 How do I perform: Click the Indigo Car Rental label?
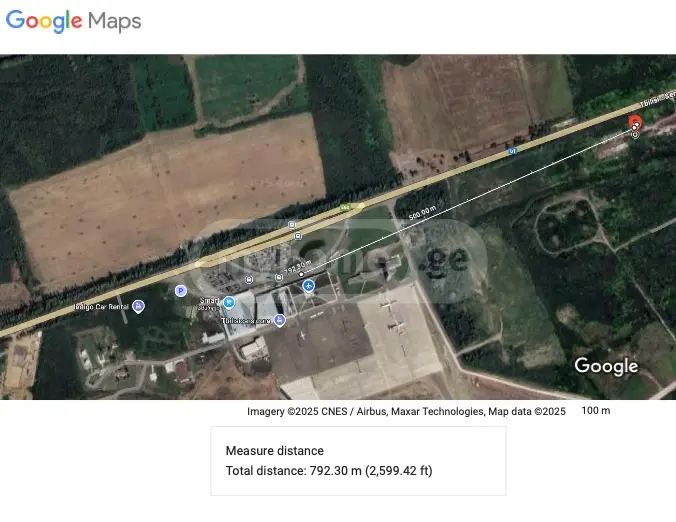click(101, 307)
